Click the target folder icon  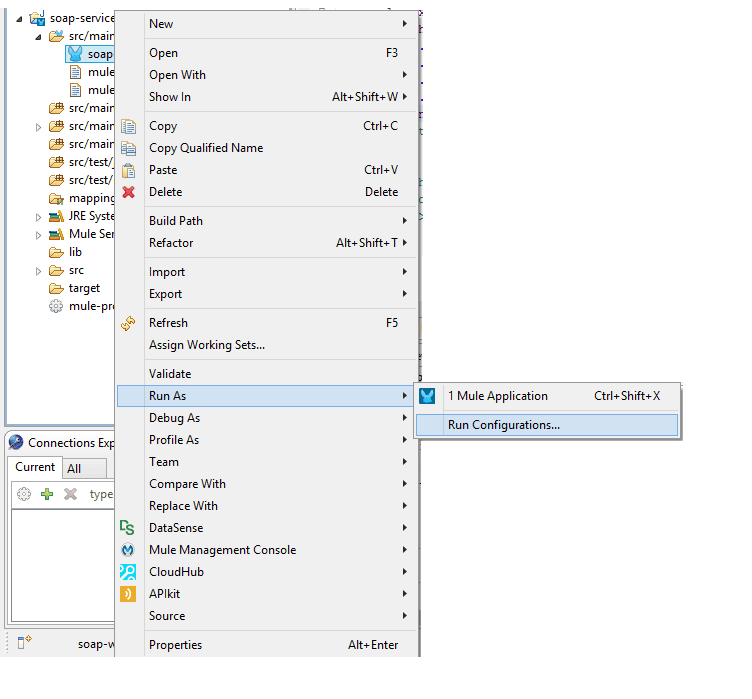56,288
